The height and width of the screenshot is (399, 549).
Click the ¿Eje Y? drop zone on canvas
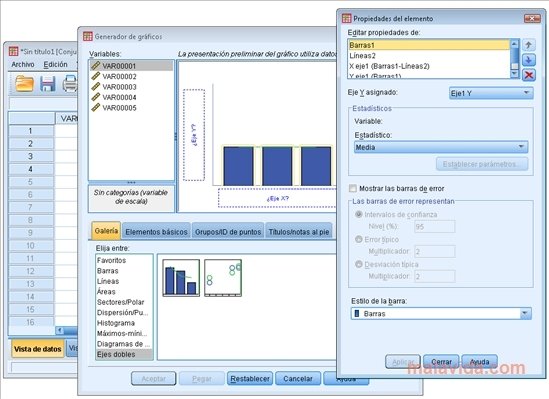point(194,135)
